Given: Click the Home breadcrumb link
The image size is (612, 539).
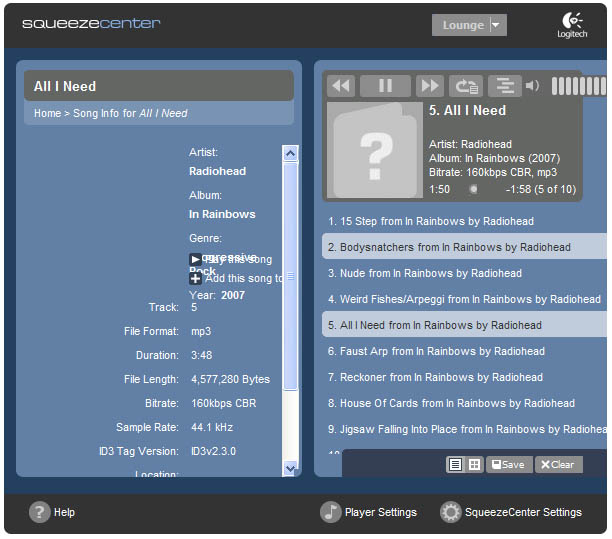Looking at the screenshot, I should tap(47, 114).
